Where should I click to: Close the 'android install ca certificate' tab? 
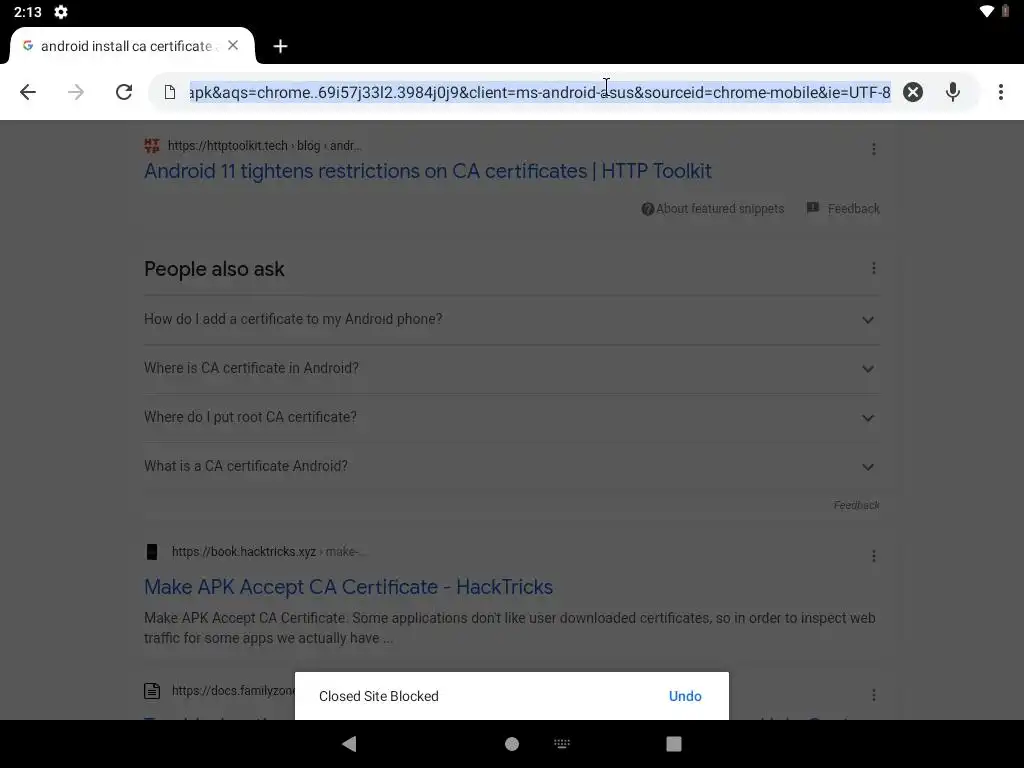pos(233,46)
